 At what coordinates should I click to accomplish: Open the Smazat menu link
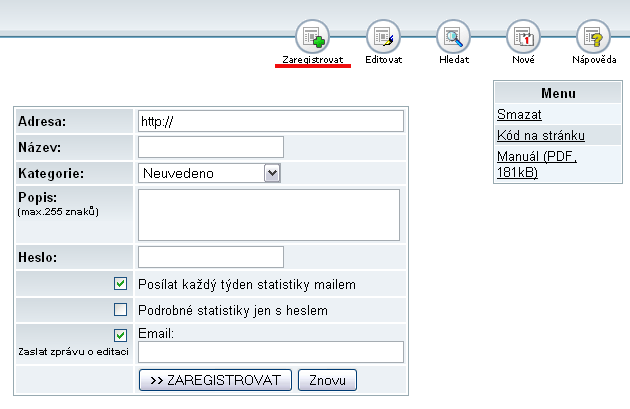coord(519,115)
